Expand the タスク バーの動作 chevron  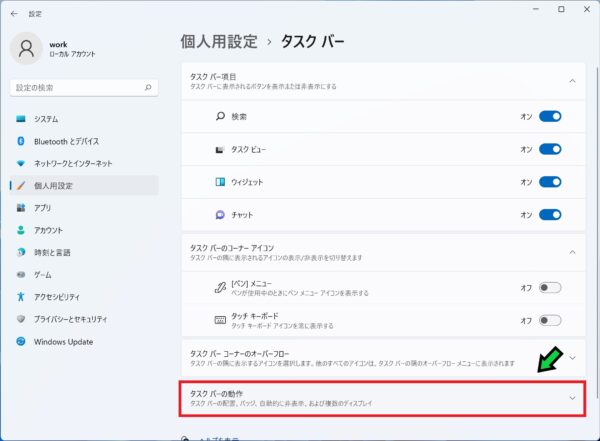[572, 398]
